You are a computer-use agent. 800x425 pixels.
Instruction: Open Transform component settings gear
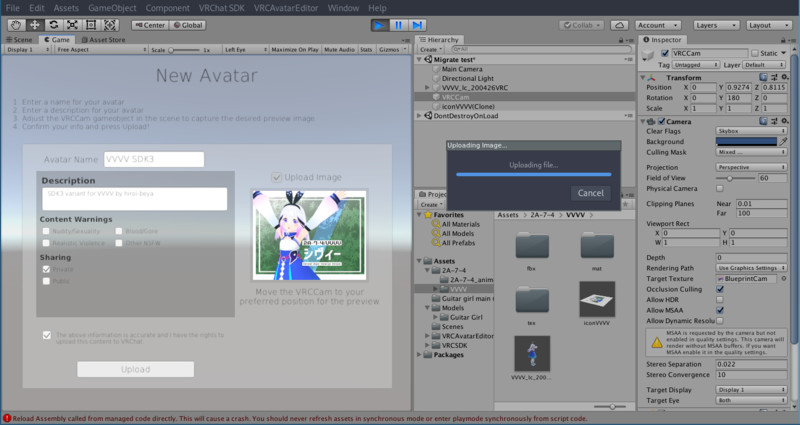[785, 77]
